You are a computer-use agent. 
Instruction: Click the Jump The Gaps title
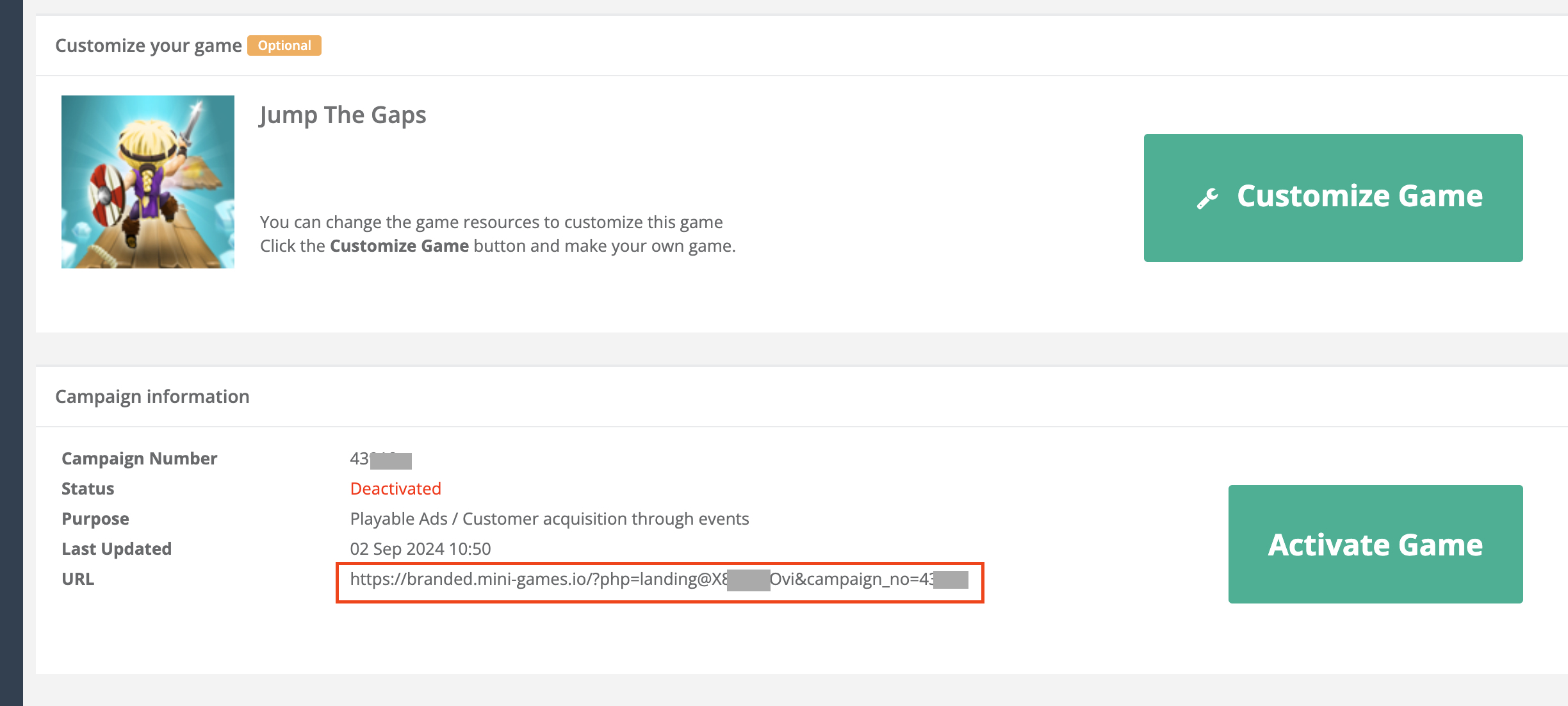tap(343, 115)
